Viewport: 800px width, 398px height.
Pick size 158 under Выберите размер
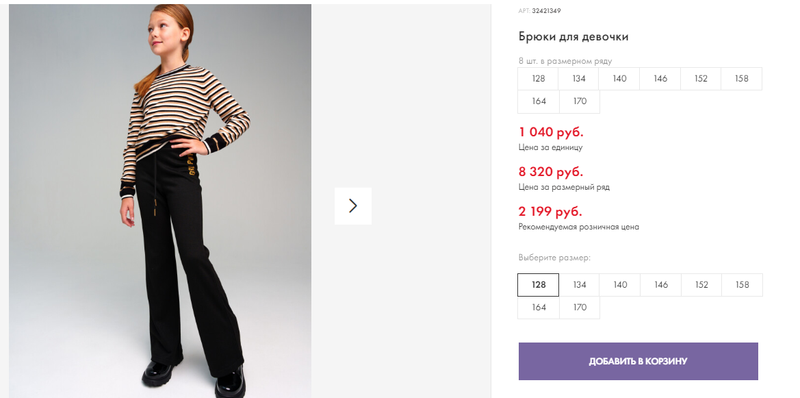pos(742,285)
